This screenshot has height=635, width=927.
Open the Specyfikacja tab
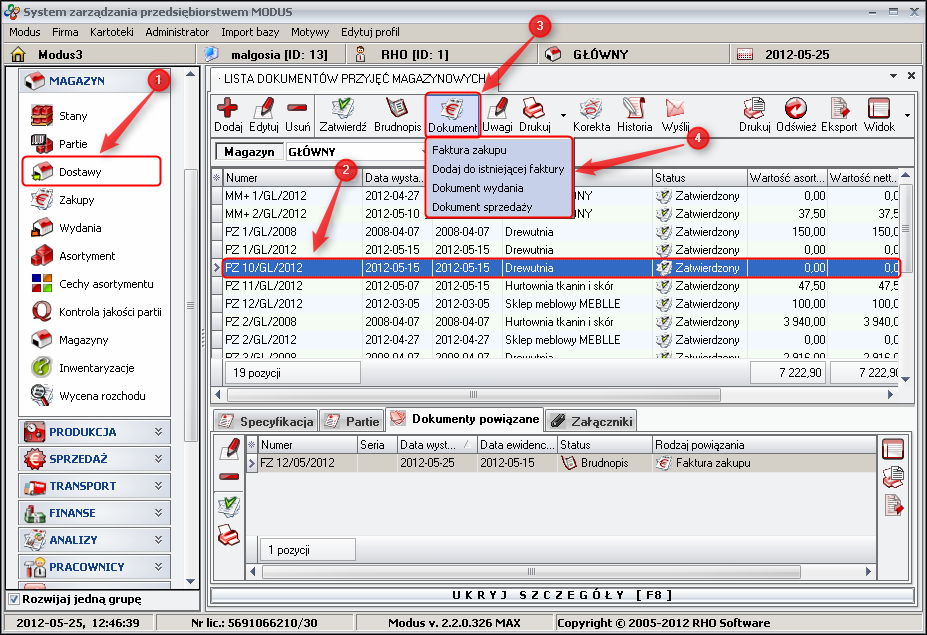pos(265,421)
